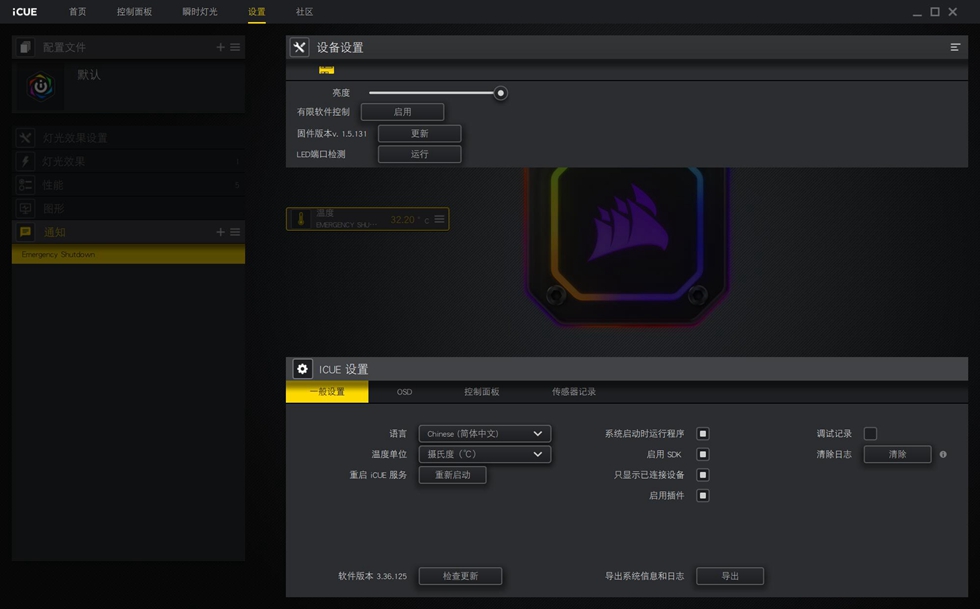Select the 默认 profile icon
Screen dimensions: 980x609
click(x=40, y=87)
